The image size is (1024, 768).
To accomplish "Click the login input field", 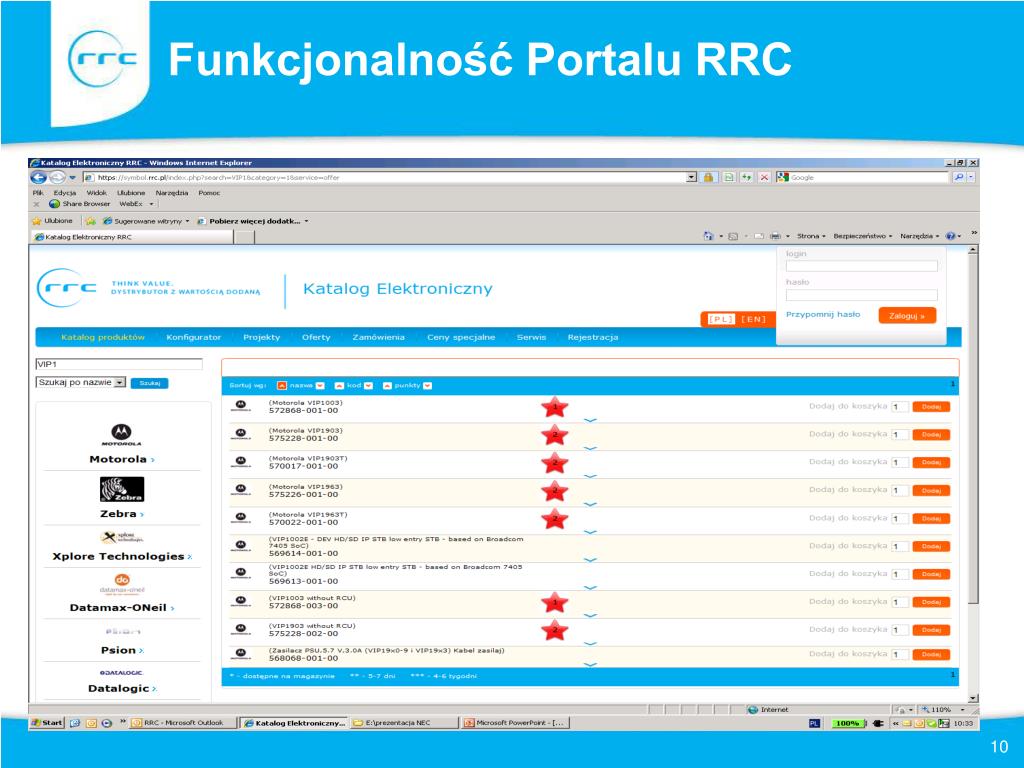I will [861, 266].
